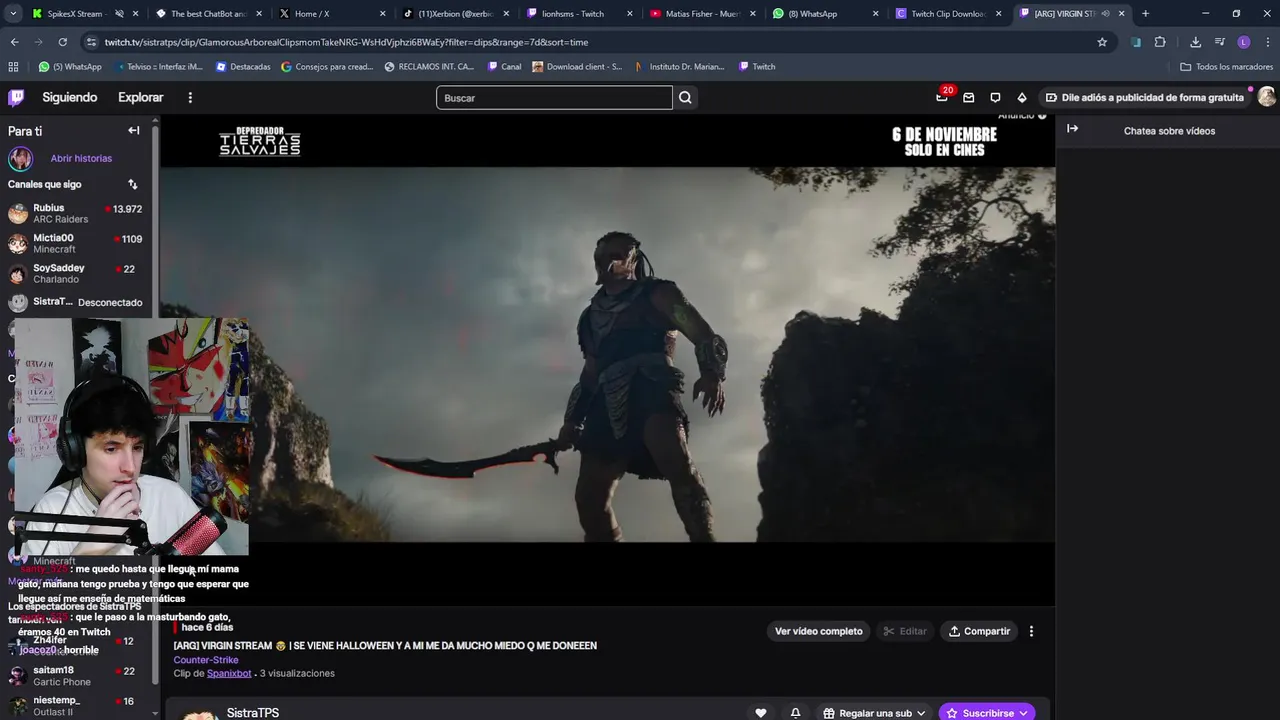Click Dile adiós a publicidad button
The image size is (1280, 720).
click(1143, 97)
